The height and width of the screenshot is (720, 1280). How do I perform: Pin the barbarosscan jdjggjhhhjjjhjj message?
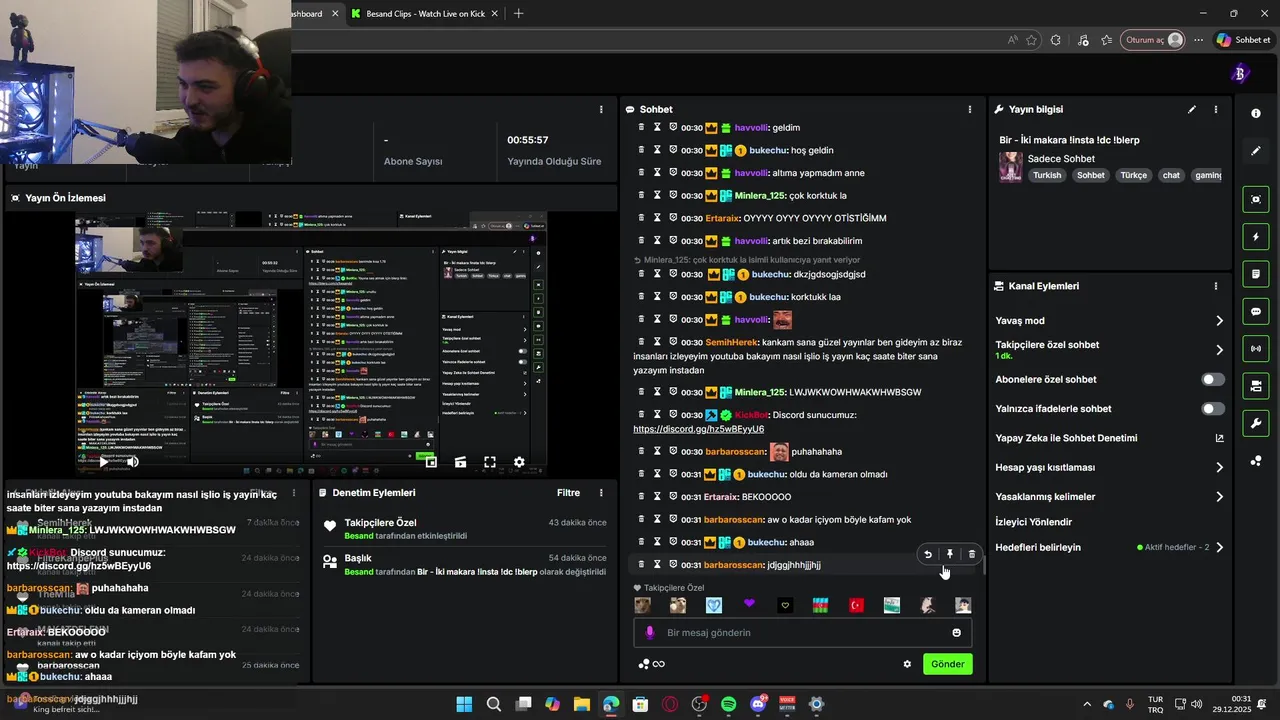[950, 554]
